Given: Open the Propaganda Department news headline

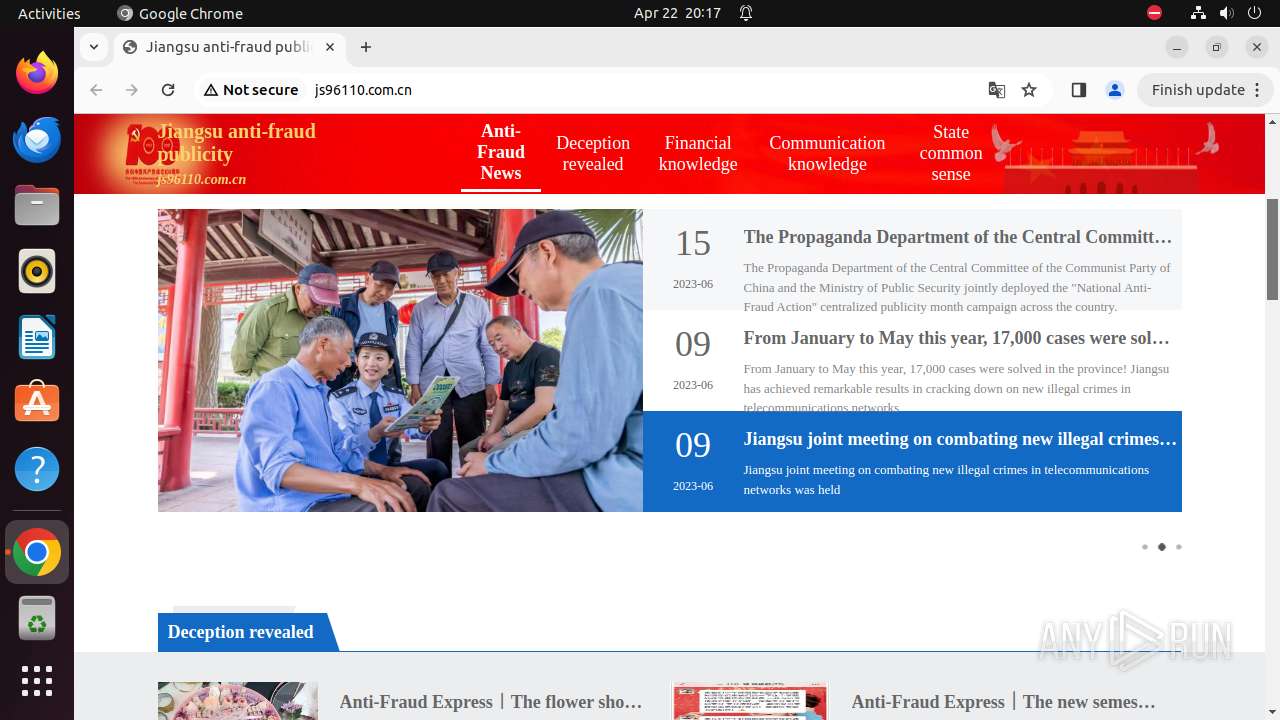Looking at the screenshot, I should pos(958,237).
